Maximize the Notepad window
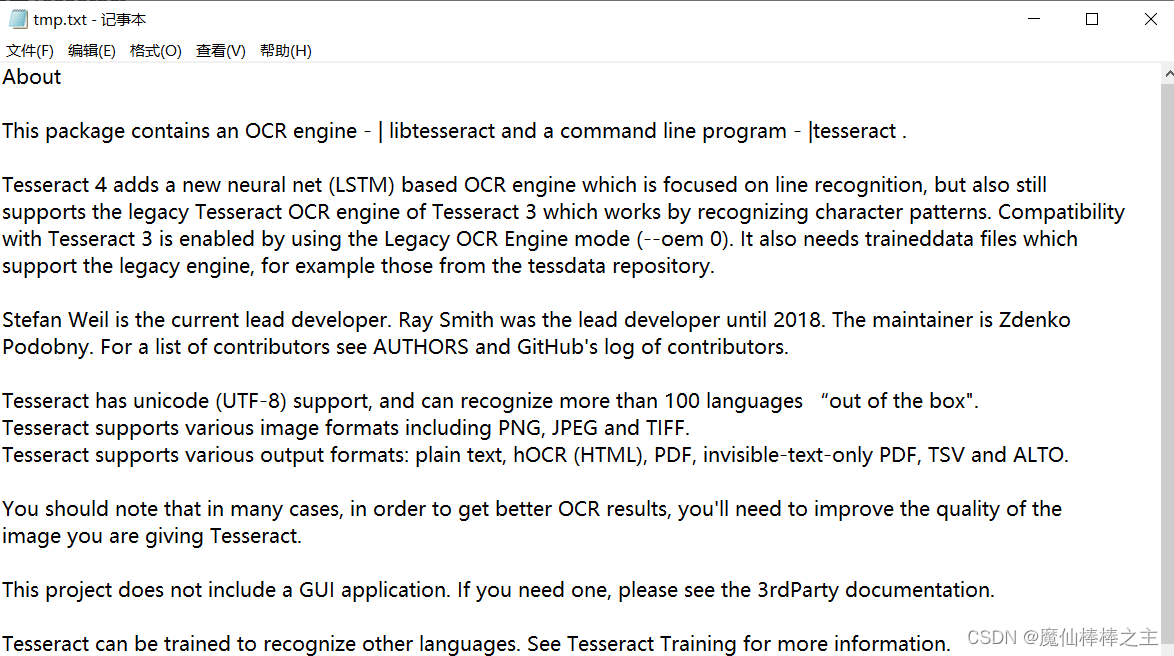Image resolution: width=1174 pixels, height=656 pixels. [x=1092, y=19]
